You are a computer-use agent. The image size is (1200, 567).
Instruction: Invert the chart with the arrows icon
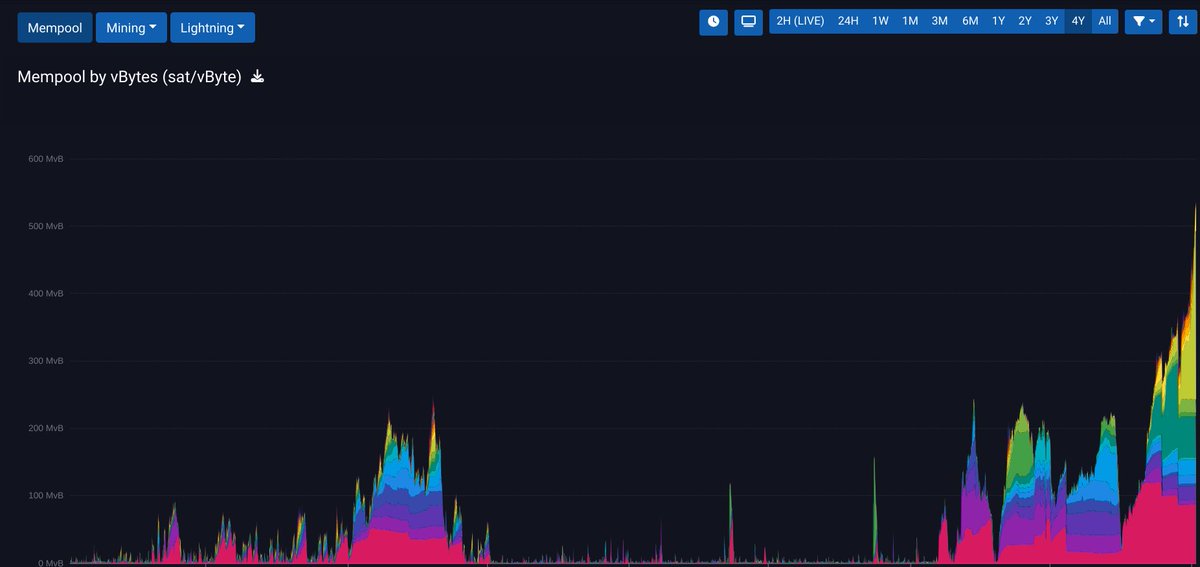[1183, 21]
